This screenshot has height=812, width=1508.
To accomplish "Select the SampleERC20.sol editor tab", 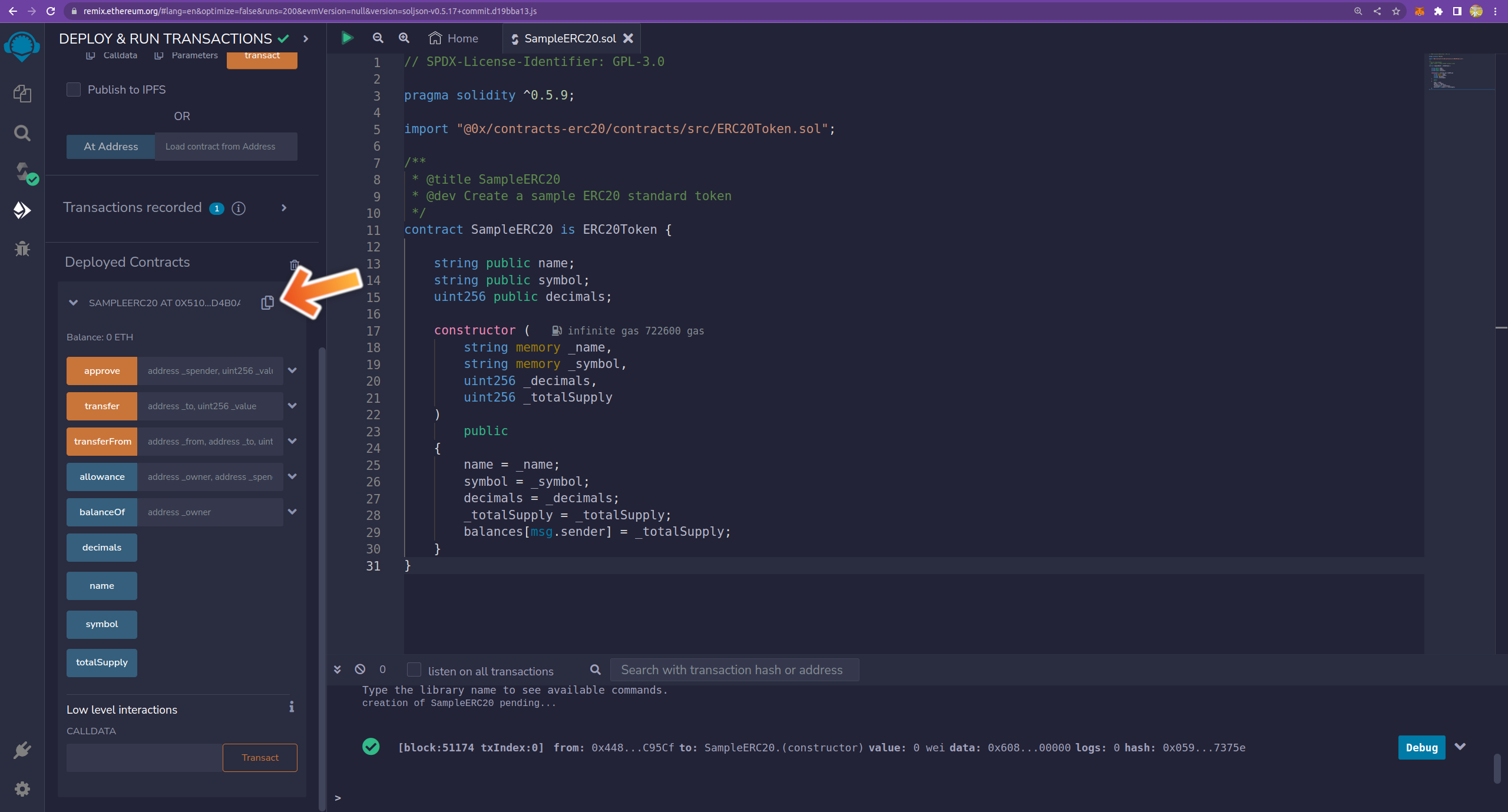I will [570, 38].
